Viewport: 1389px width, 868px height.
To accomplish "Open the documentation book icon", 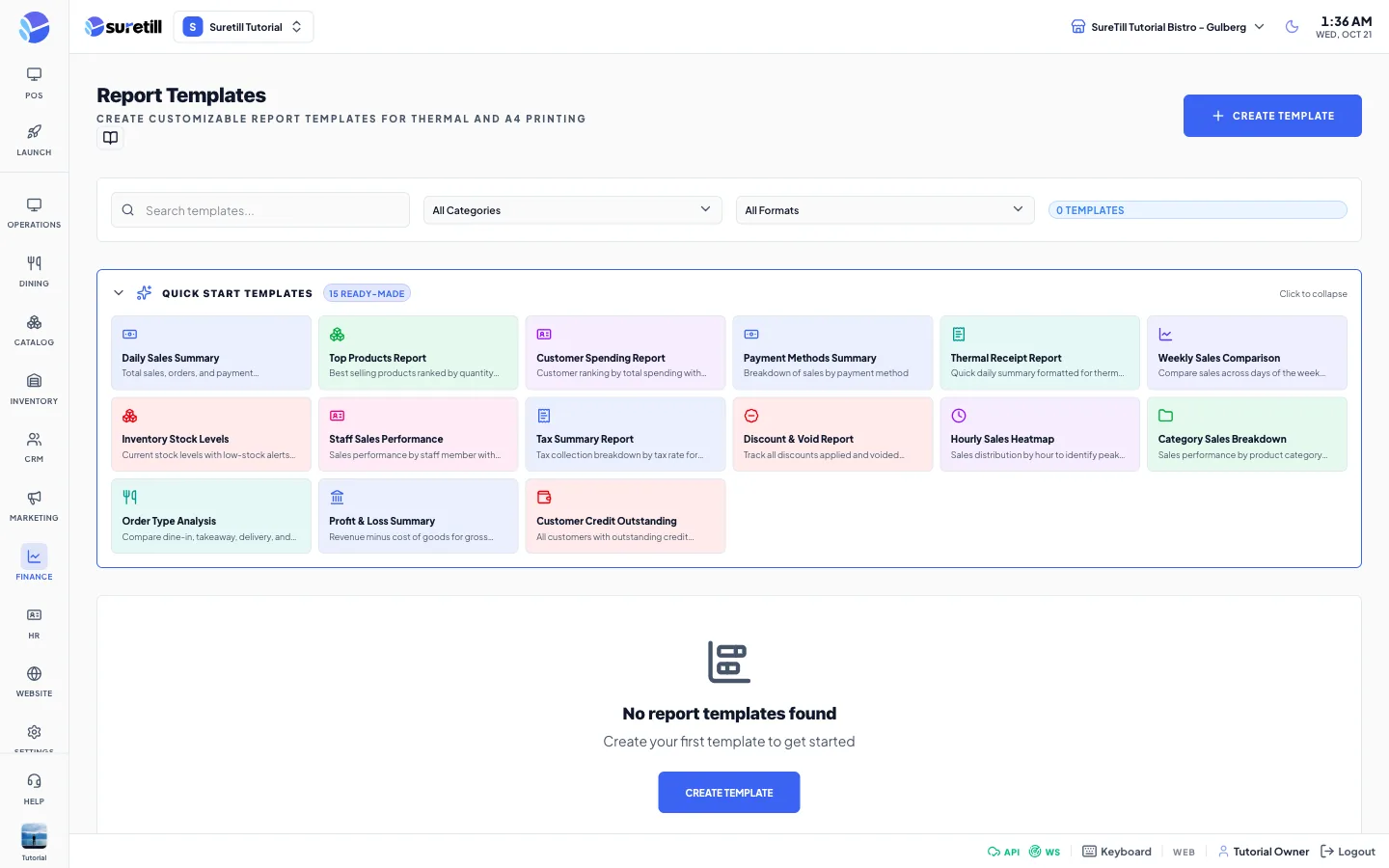I will (x=111, y=138).
